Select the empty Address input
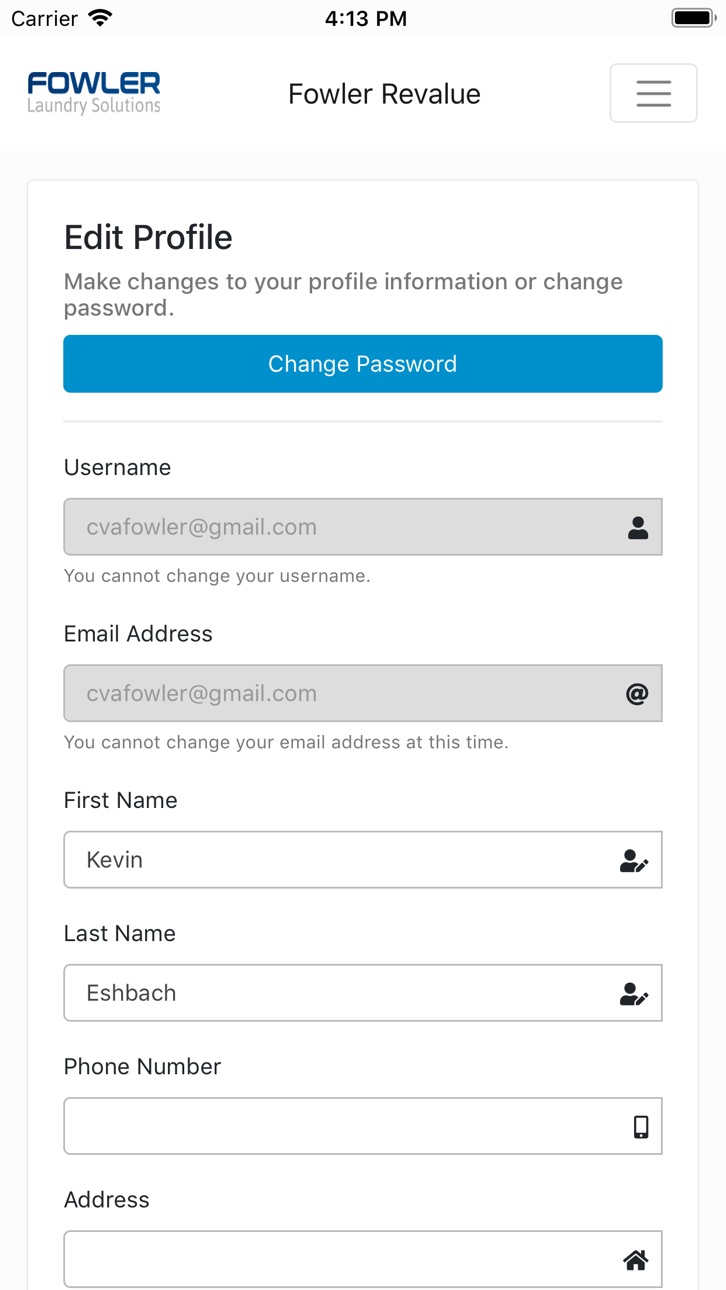 (x=363, y=1259)
